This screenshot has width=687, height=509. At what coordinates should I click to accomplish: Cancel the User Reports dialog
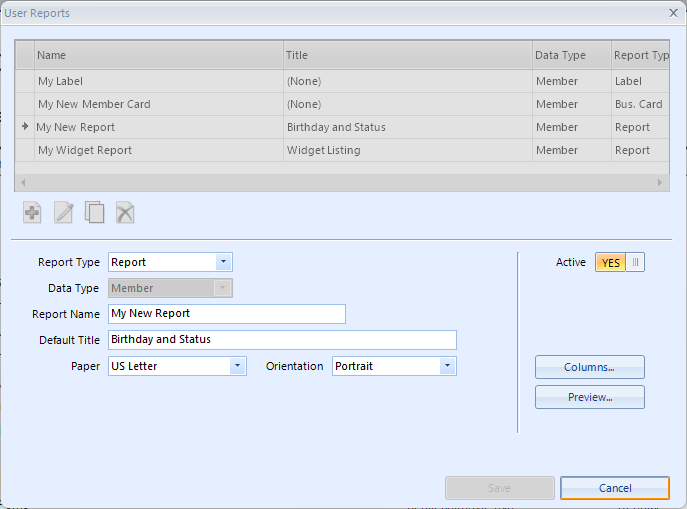point(615,488)
